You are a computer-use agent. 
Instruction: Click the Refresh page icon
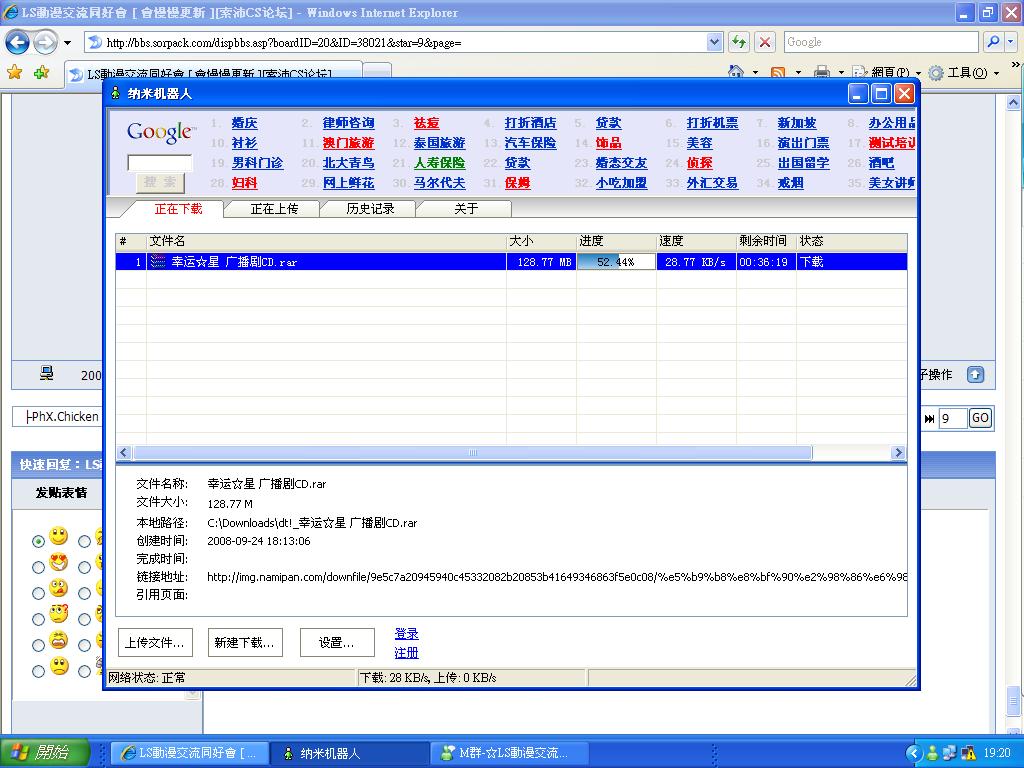[x=739, y=42]
